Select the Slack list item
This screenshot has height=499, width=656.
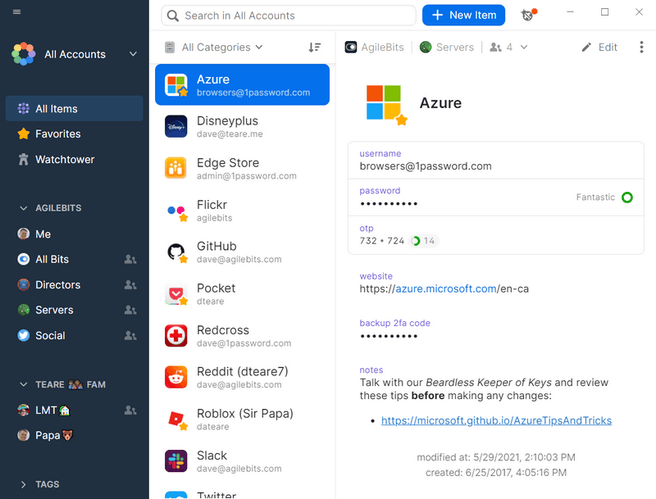[x=242, y=461]
